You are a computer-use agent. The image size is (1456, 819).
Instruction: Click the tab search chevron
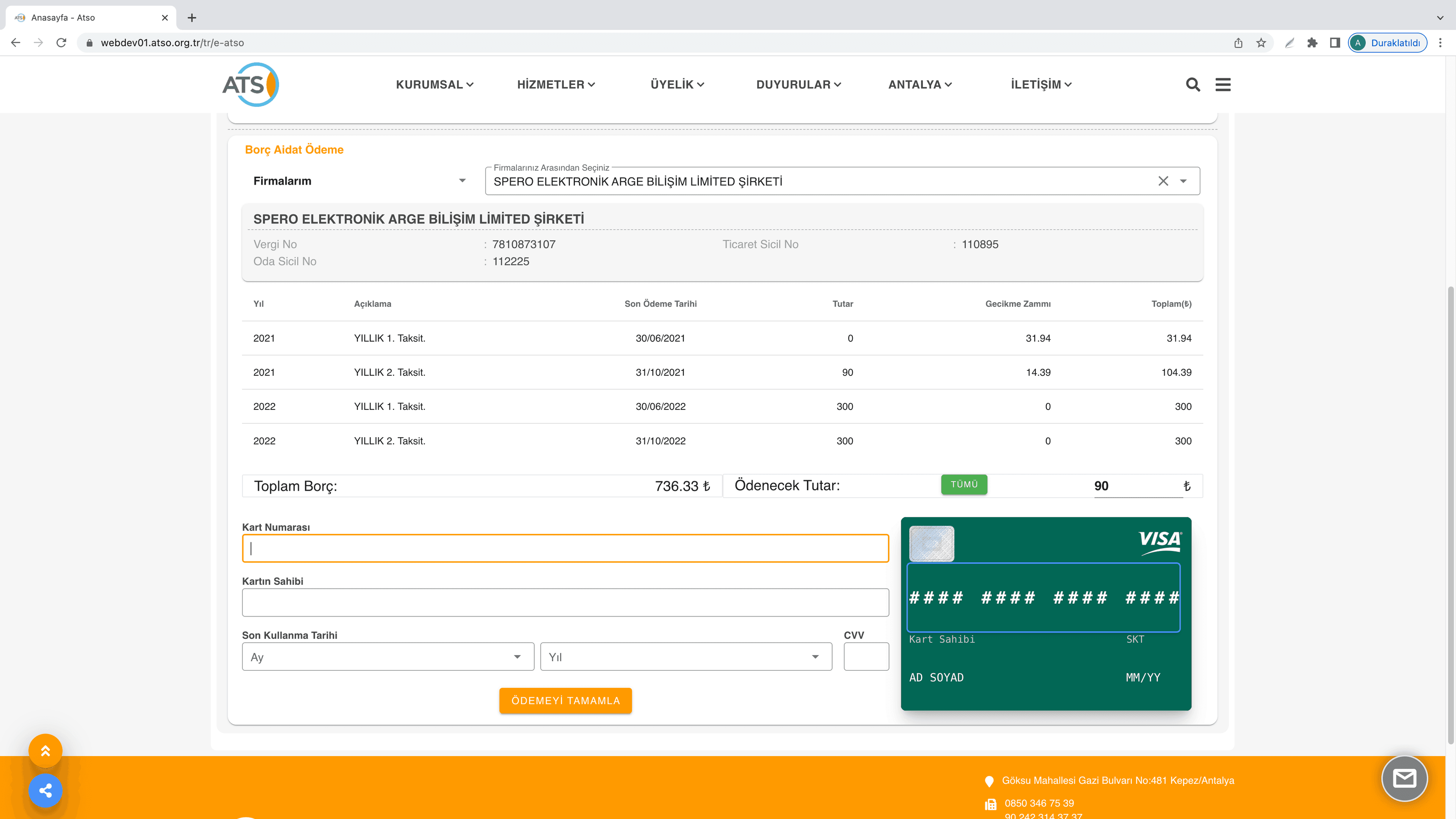(x=1440, y=17)
